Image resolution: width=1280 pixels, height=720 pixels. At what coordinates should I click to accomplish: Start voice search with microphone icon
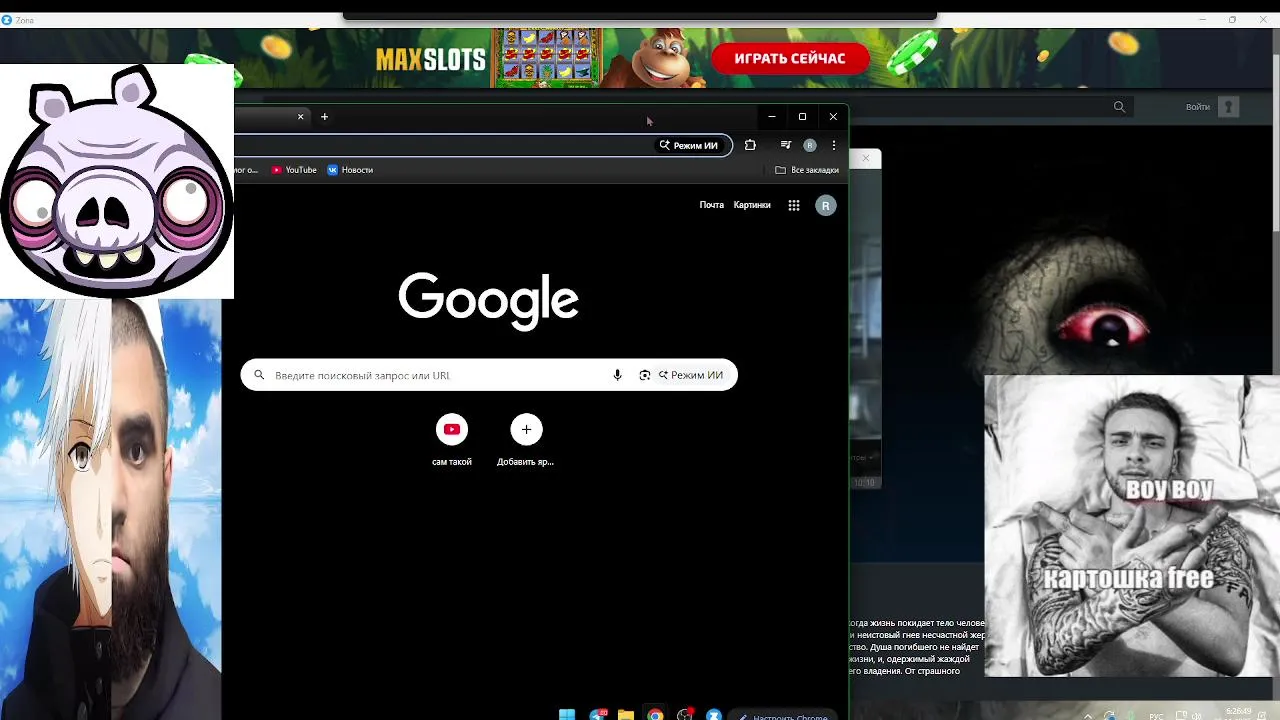coord(617,375)
